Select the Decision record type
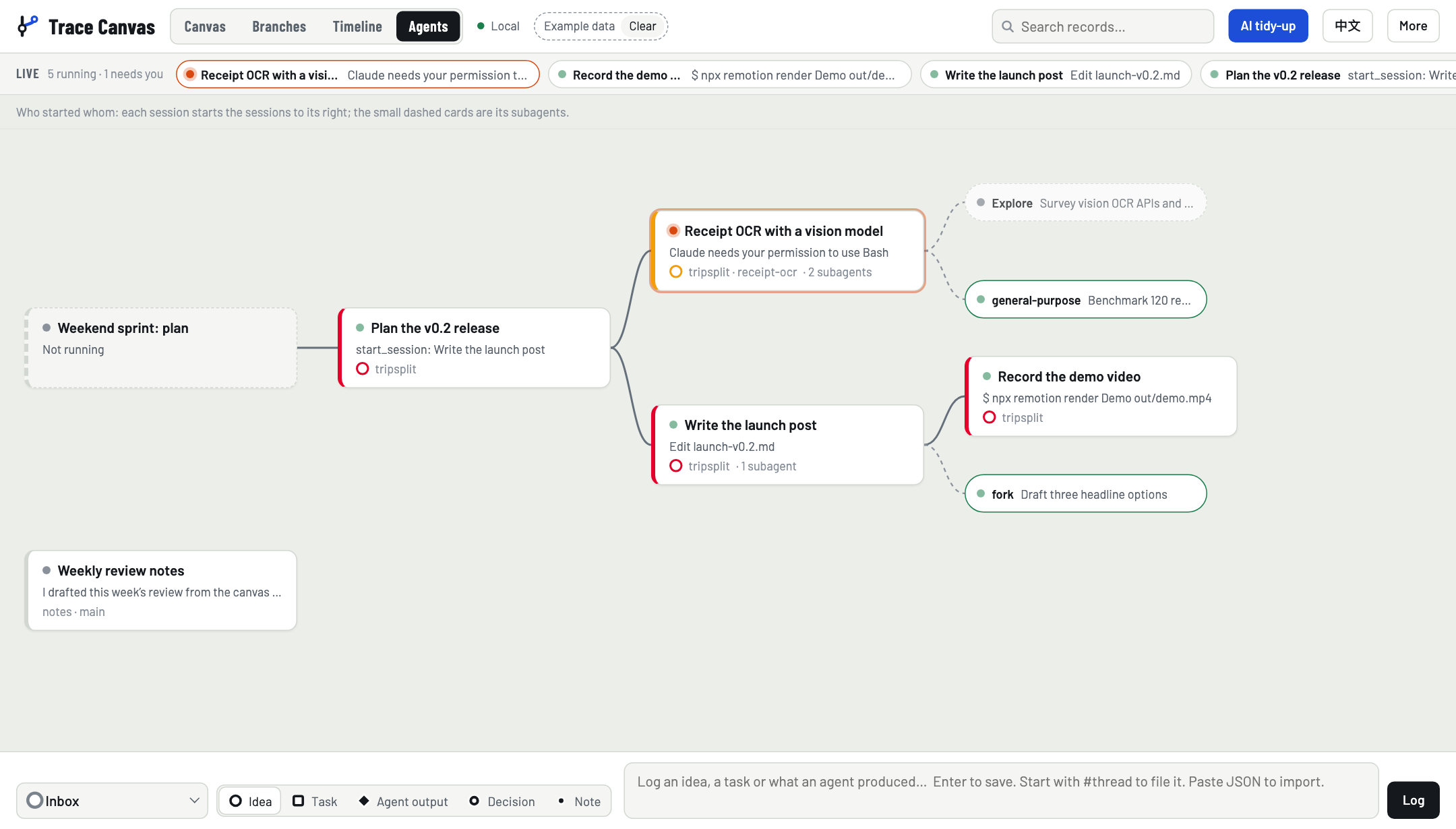The image size is (1456, 829). point(502,801)
